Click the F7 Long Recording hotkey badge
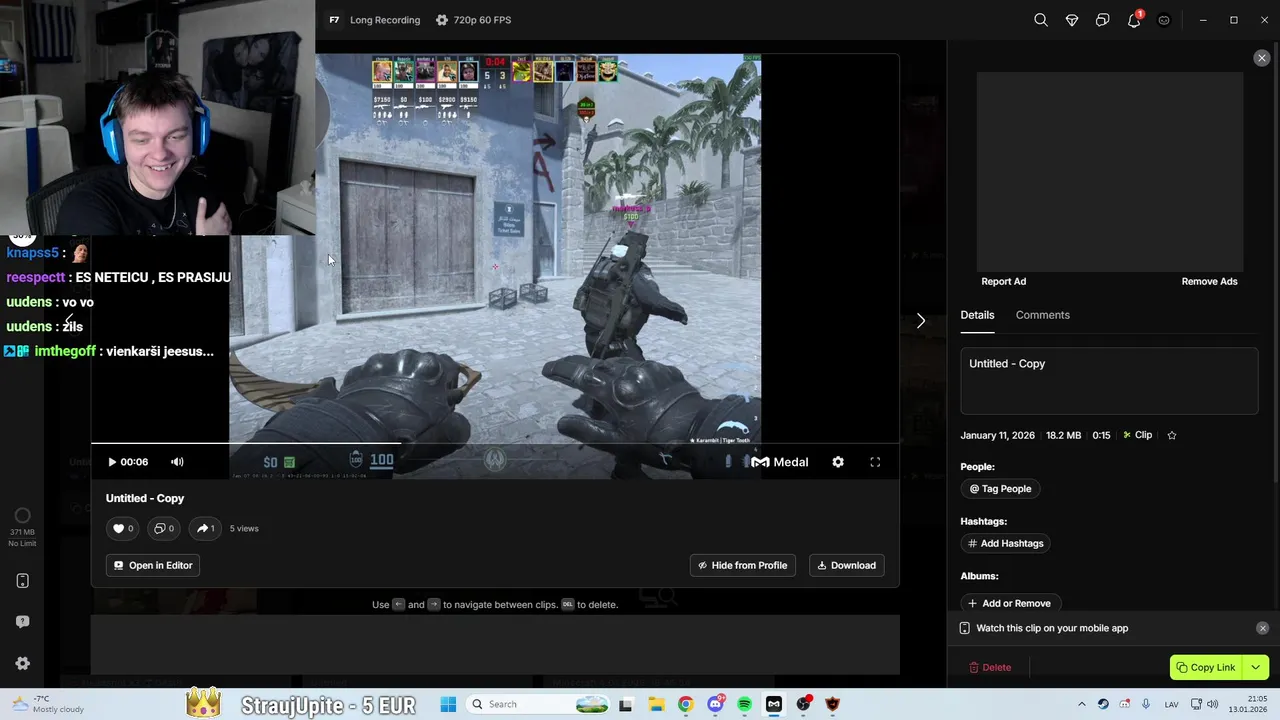Viewport: 1280px width, 720px height. [334, 20]
